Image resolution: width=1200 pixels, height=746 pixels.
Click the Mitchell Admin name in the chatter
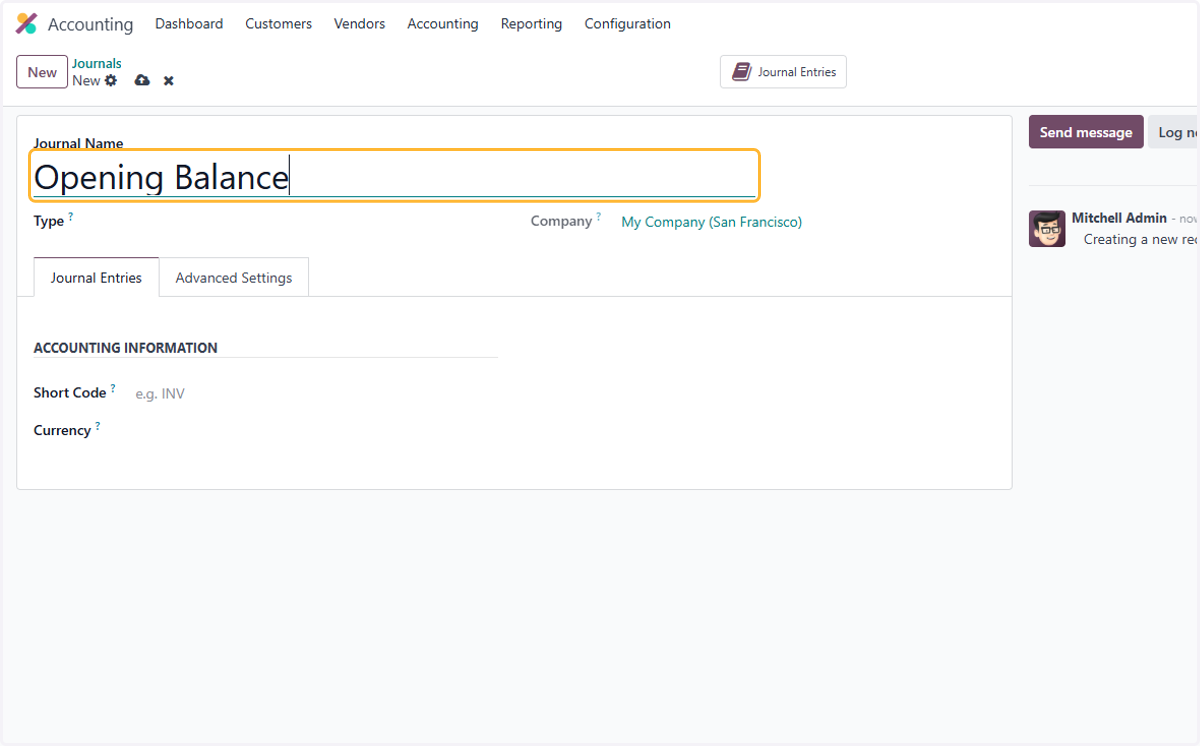click(1119, 218)
